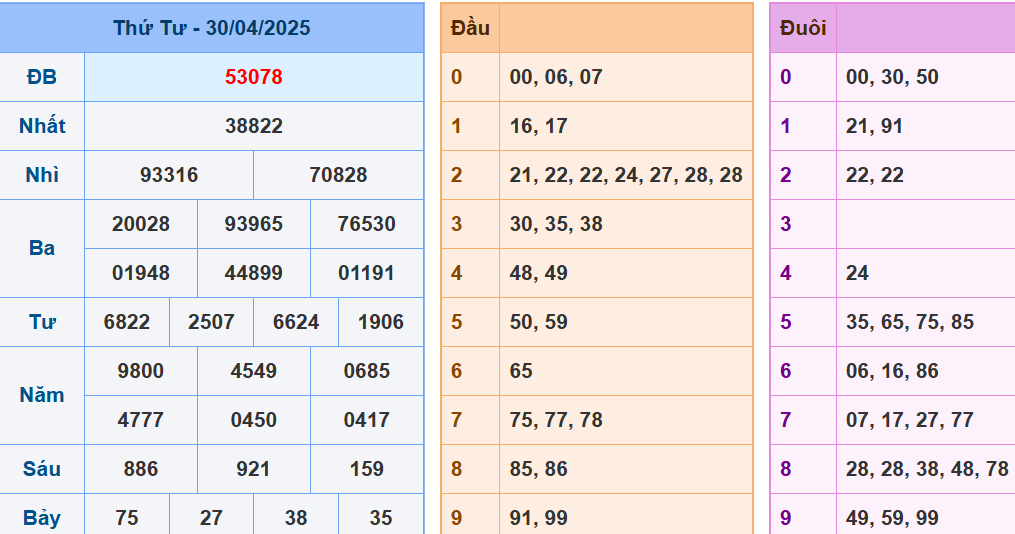Viewport: 1015px width, 534px height.
Task: Select Đuôi row values 21, 91
Action: (875, 126)
